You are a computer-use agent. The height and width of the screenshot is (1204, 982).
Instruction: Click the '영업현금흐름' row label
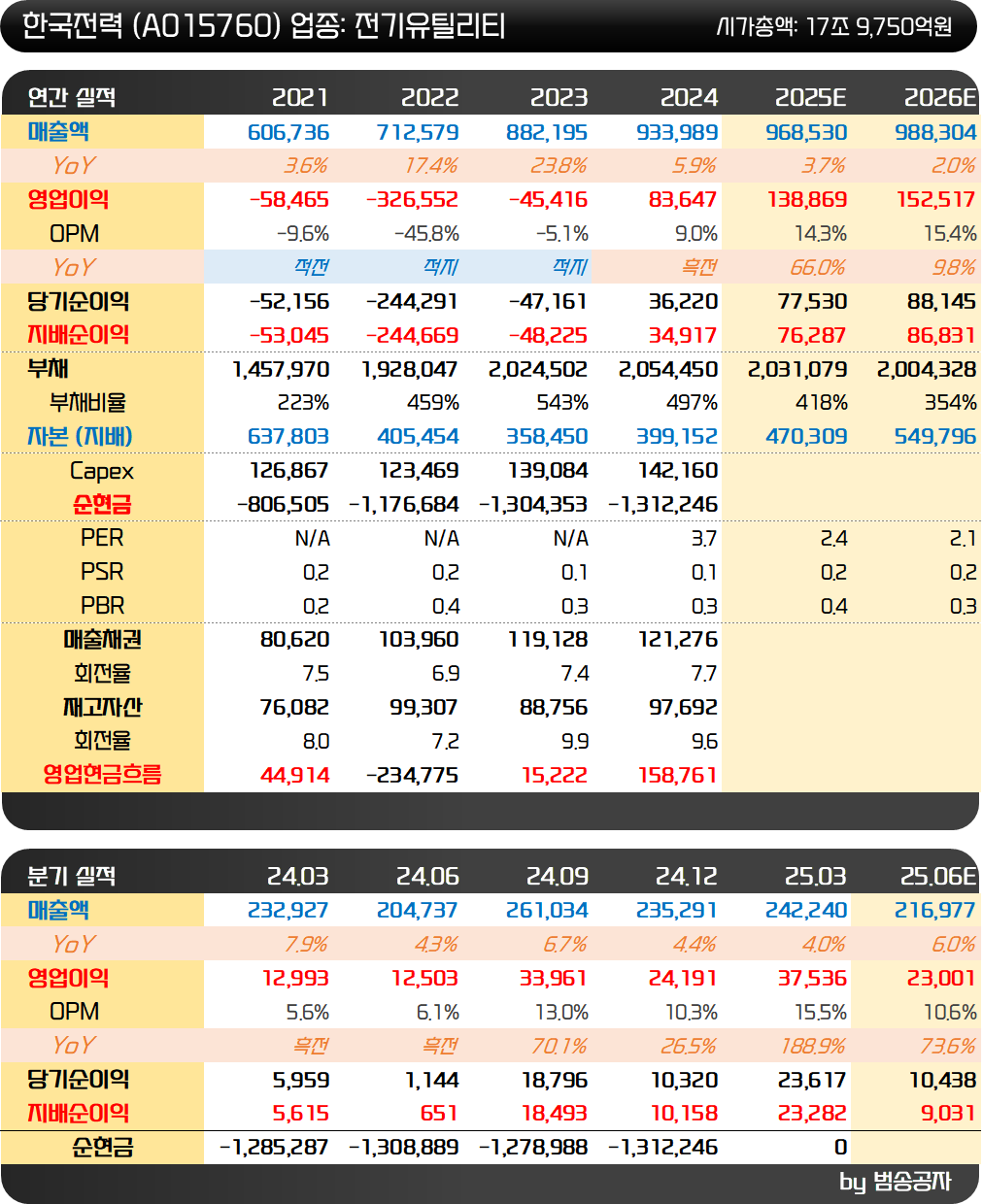tap(102, 775)
